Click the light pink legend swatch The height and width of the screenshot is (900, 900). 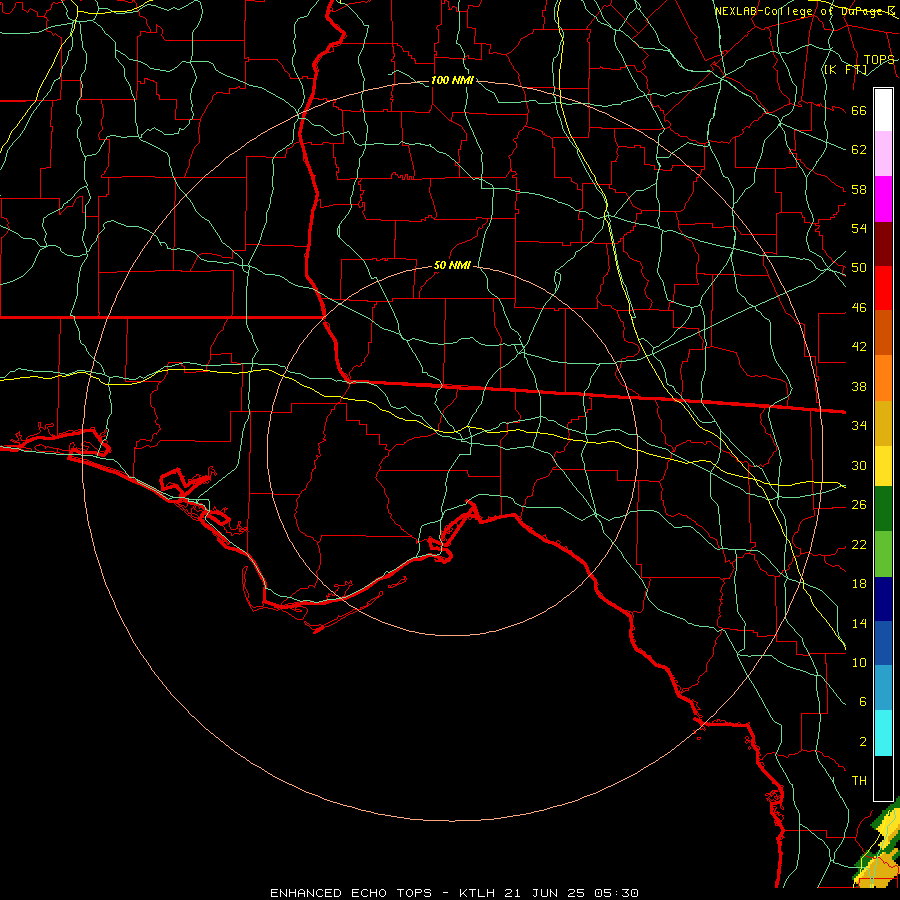[883, 154]
